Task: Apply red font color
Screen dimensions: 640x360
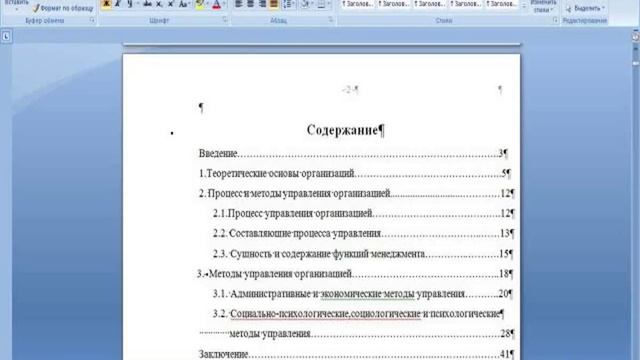Action: pos(217,4)
